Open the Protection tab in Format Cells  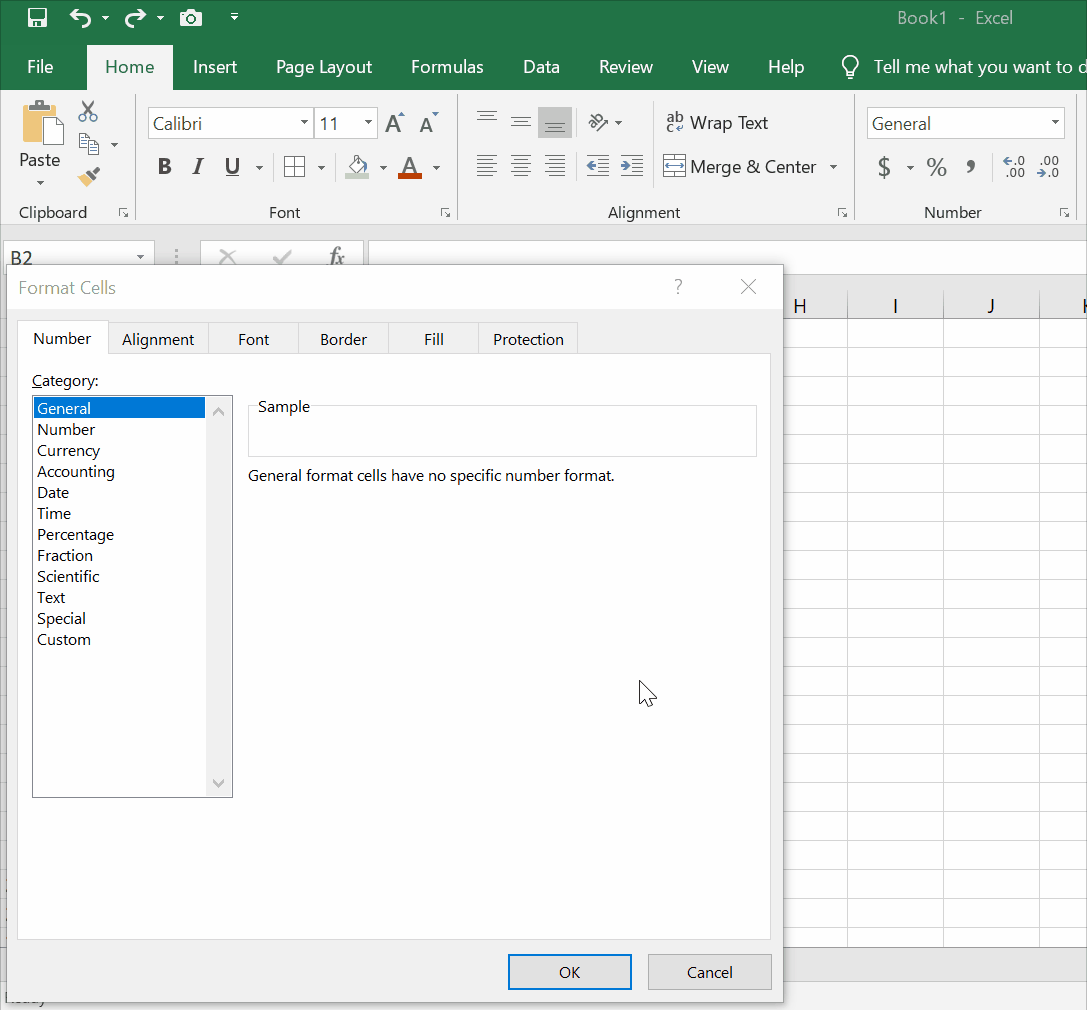[x=528, y=339]
